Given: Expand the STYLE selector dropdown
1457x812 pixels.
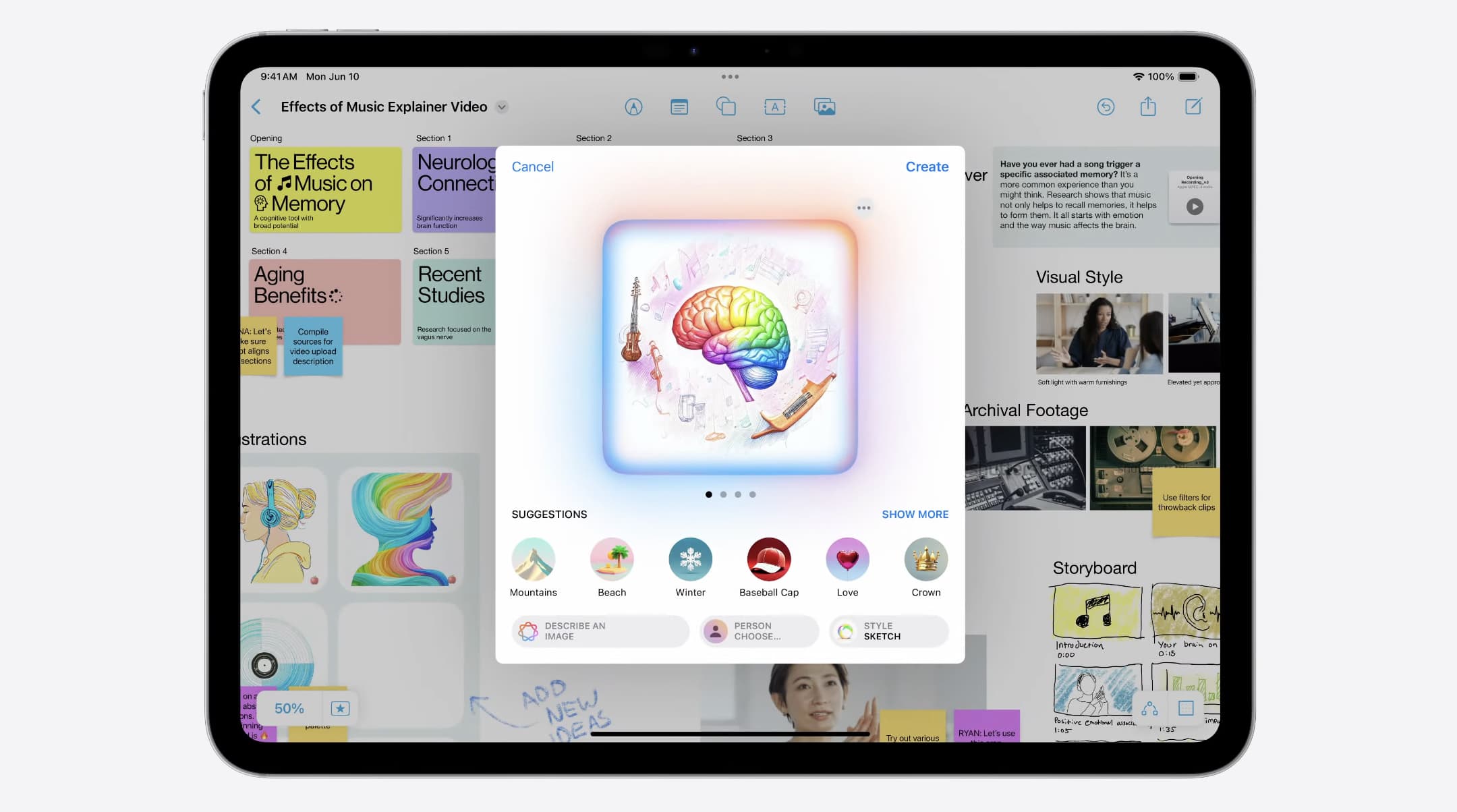Looking at the screenshot, I should click(888, 631).
